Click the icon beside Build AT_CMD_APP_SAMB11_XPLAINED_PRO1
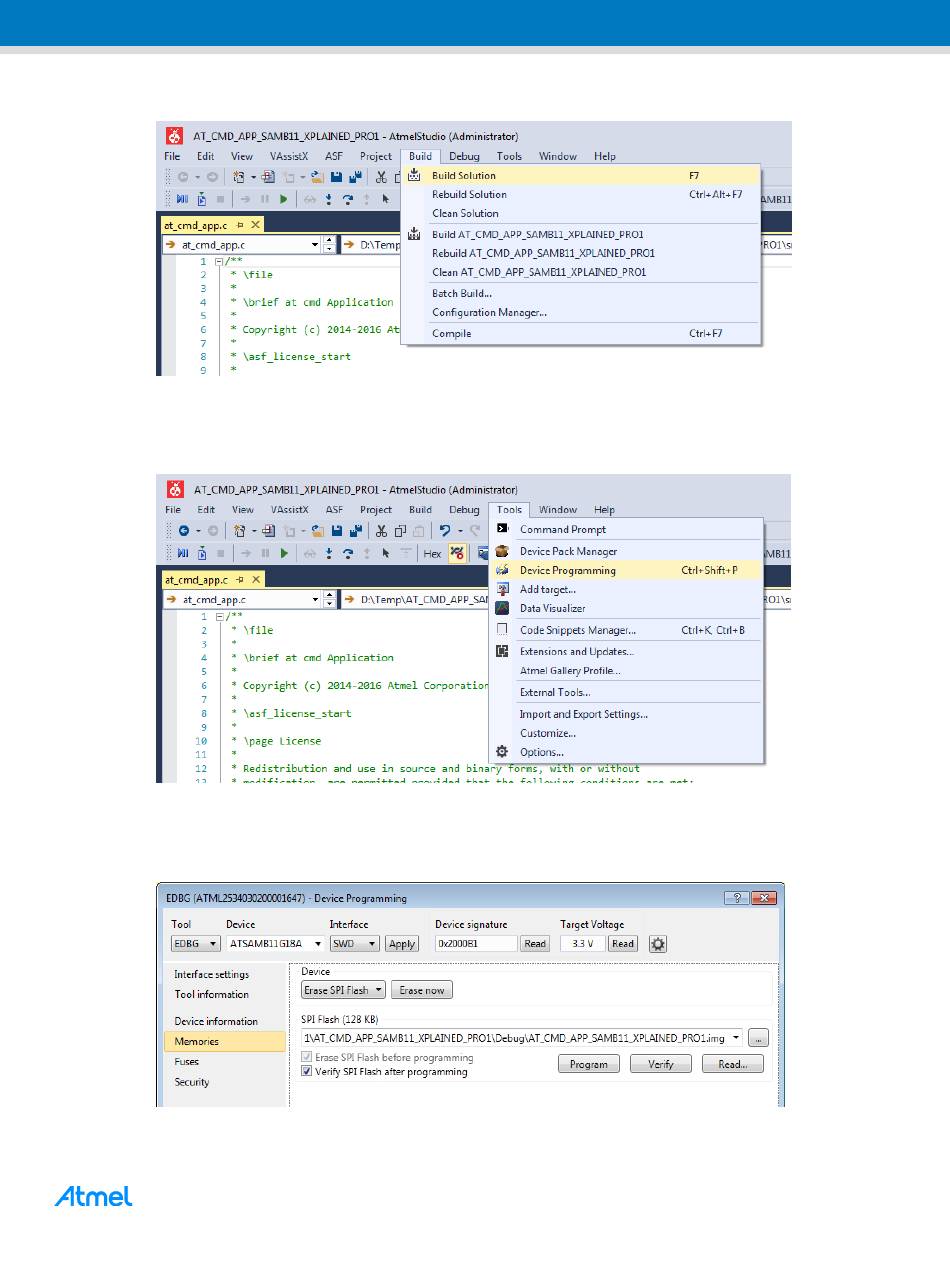Screen dimensions: 950x1262 [x=415, y=234]
